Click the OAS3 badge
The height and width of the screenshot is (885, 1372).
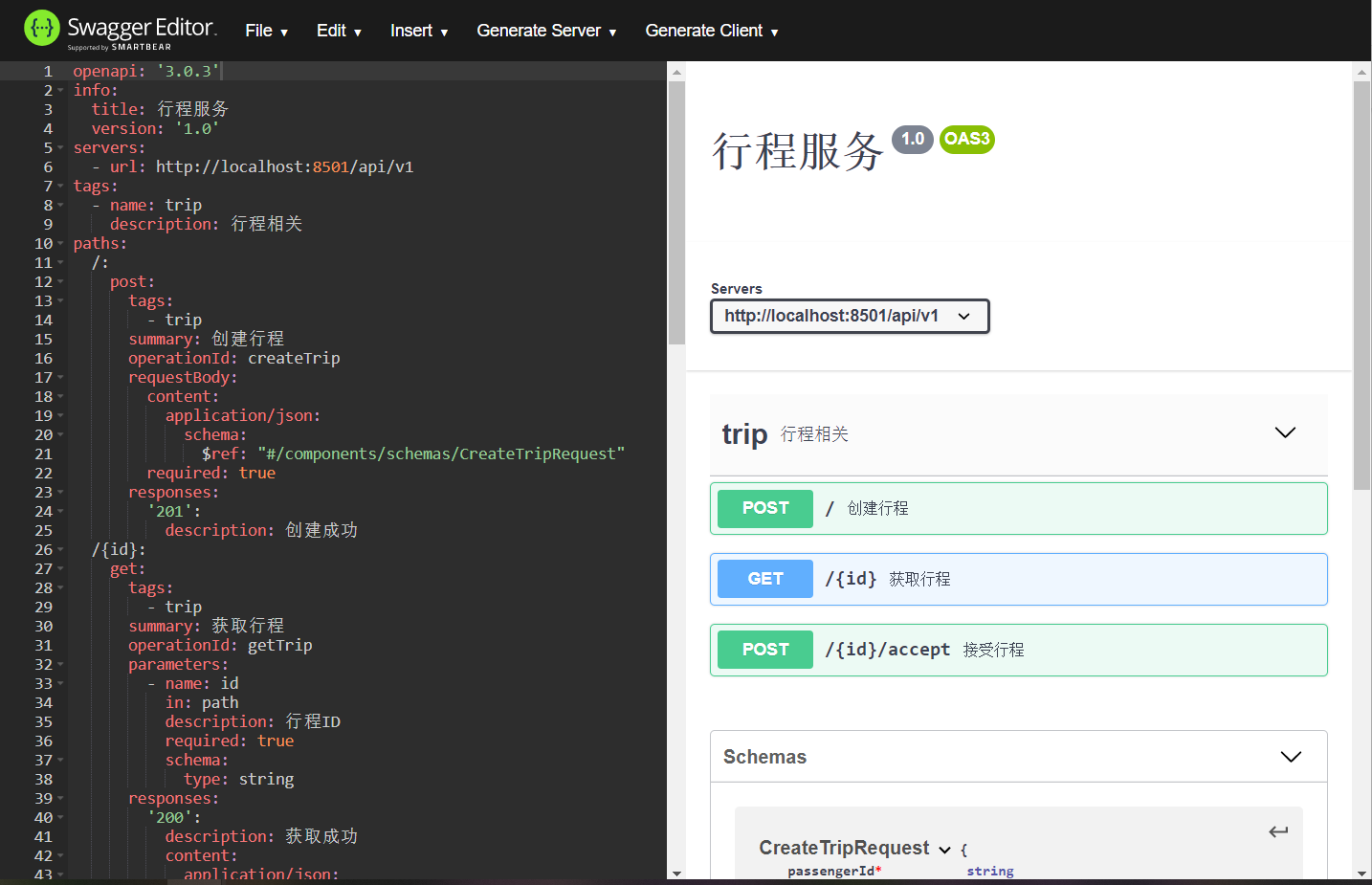966,140
